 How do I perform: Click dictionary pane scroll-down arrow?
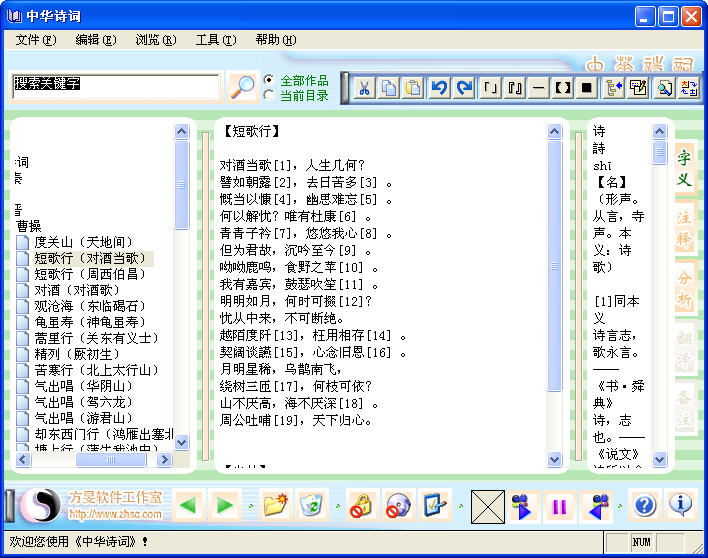(659, 460)
